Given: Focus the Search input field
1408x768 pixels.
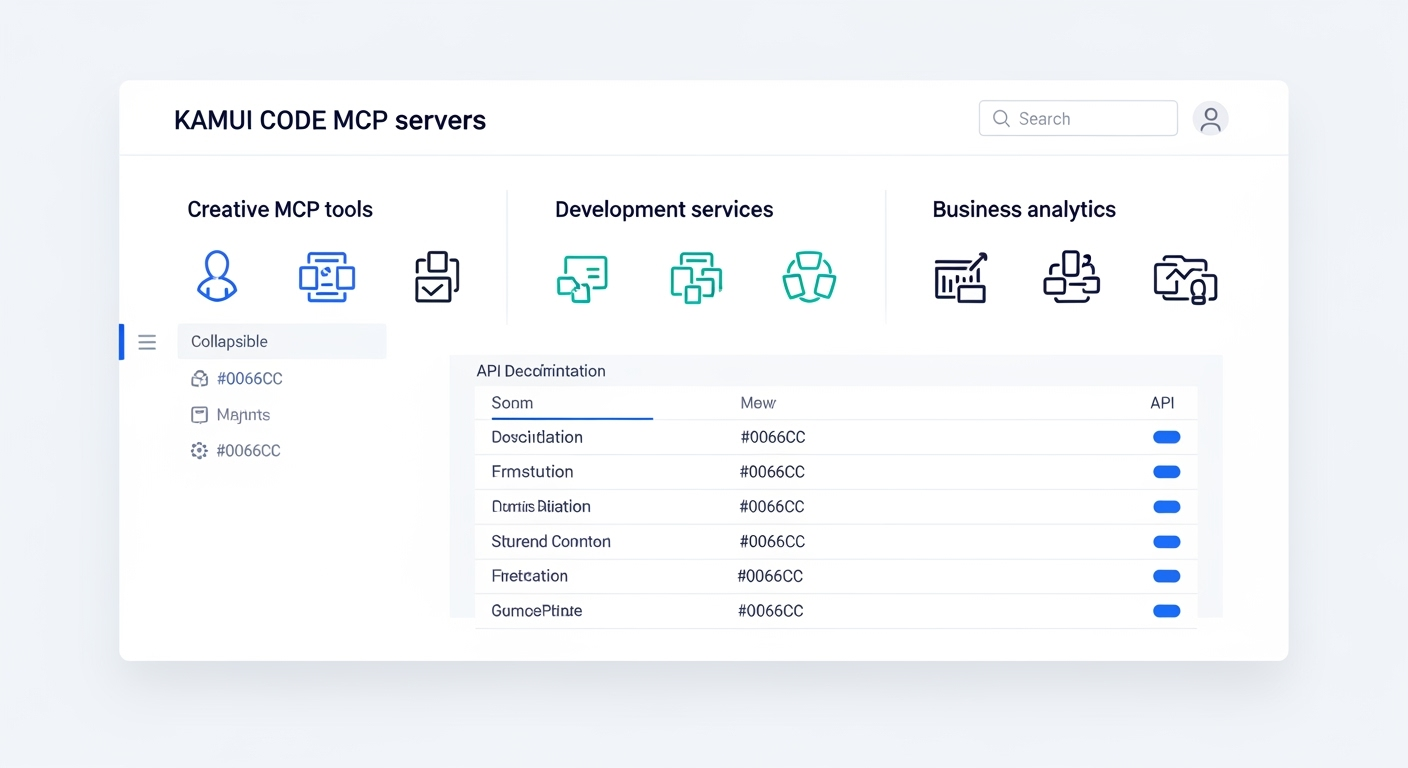Looking at the screenshot, I should (1078, 118).
